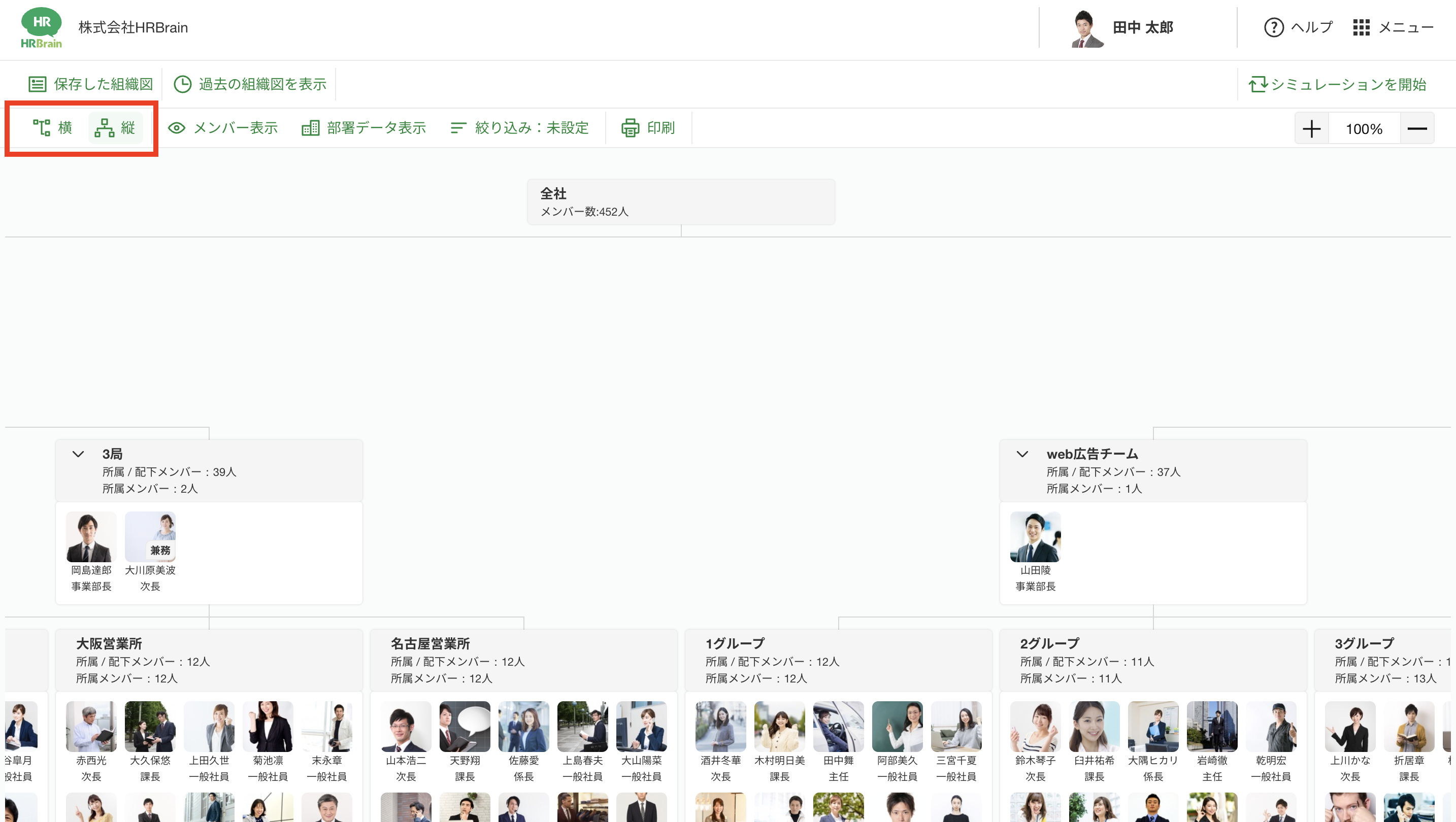Open 上島春夫's member photo
This screenshot has height=822, width=1456.
point(582,727)
